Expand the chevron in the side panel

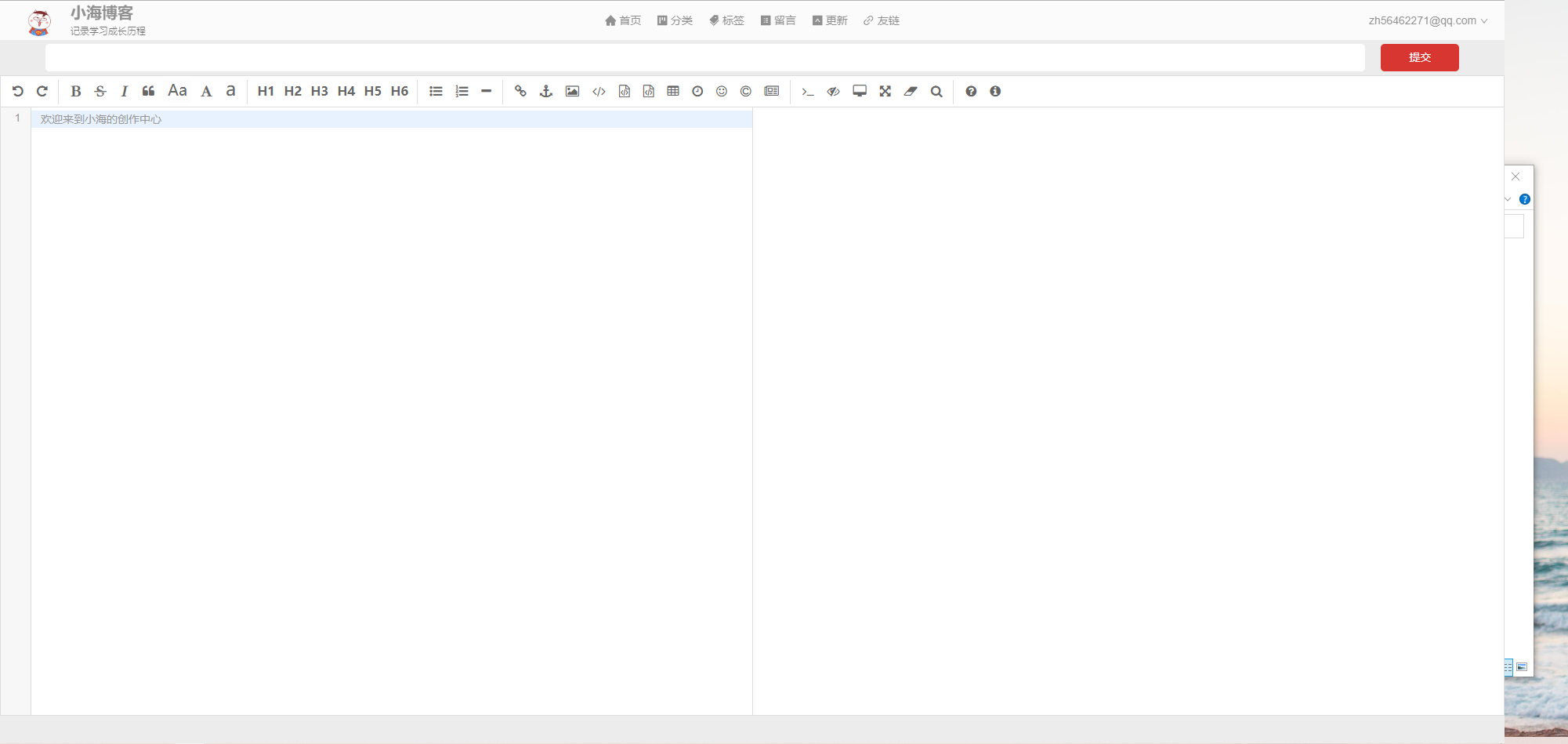[1508, 199]
